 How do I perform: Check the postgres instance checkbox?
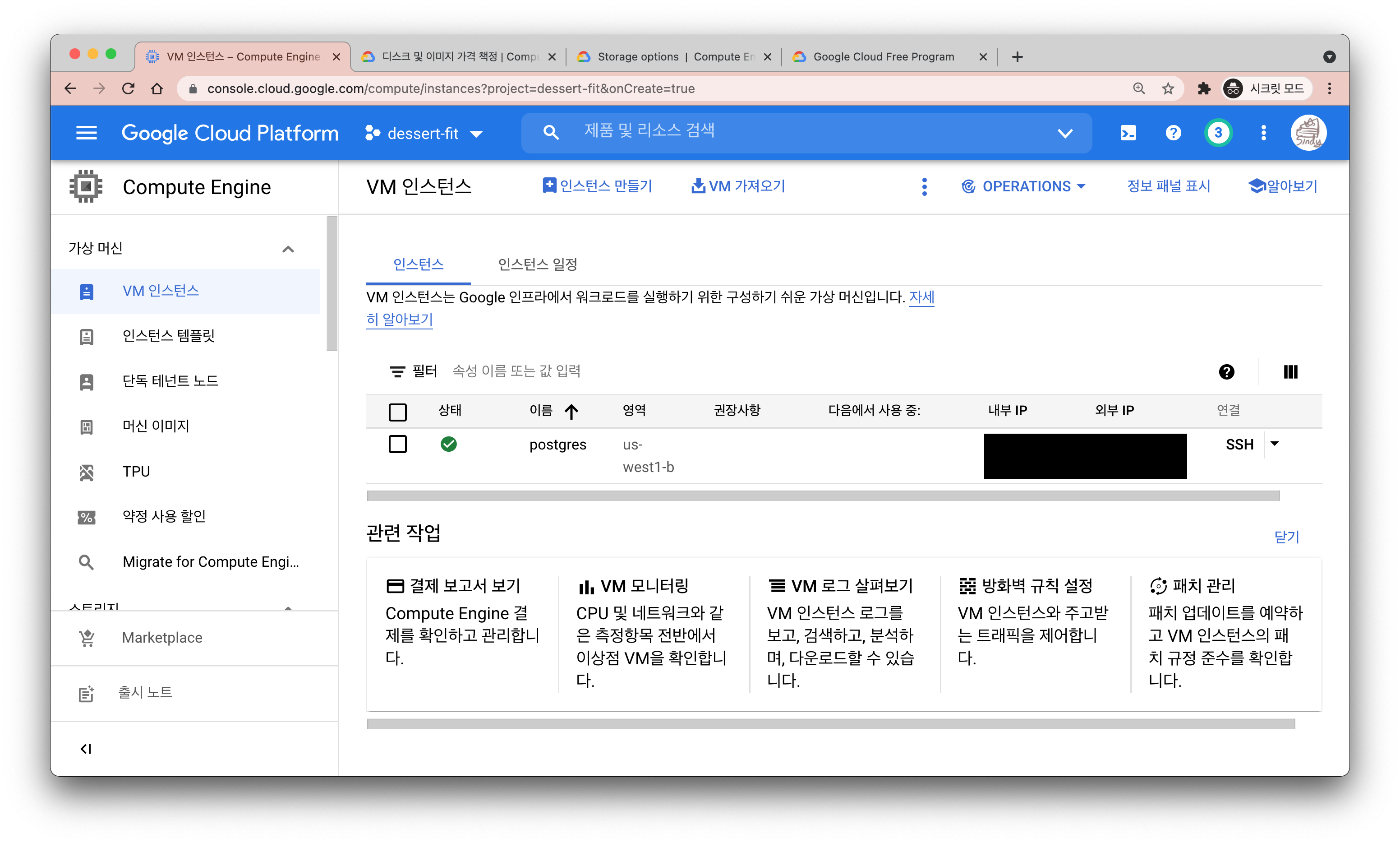point(397,444)
